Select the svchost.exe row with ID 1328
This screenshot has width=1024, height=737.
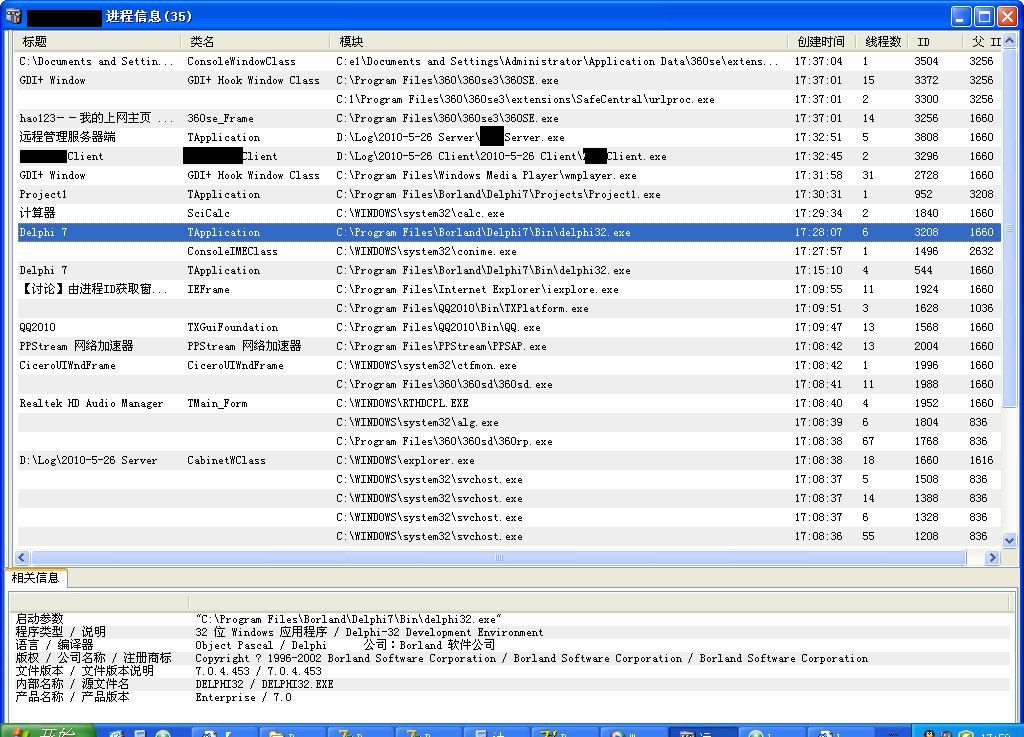point(509,517)
